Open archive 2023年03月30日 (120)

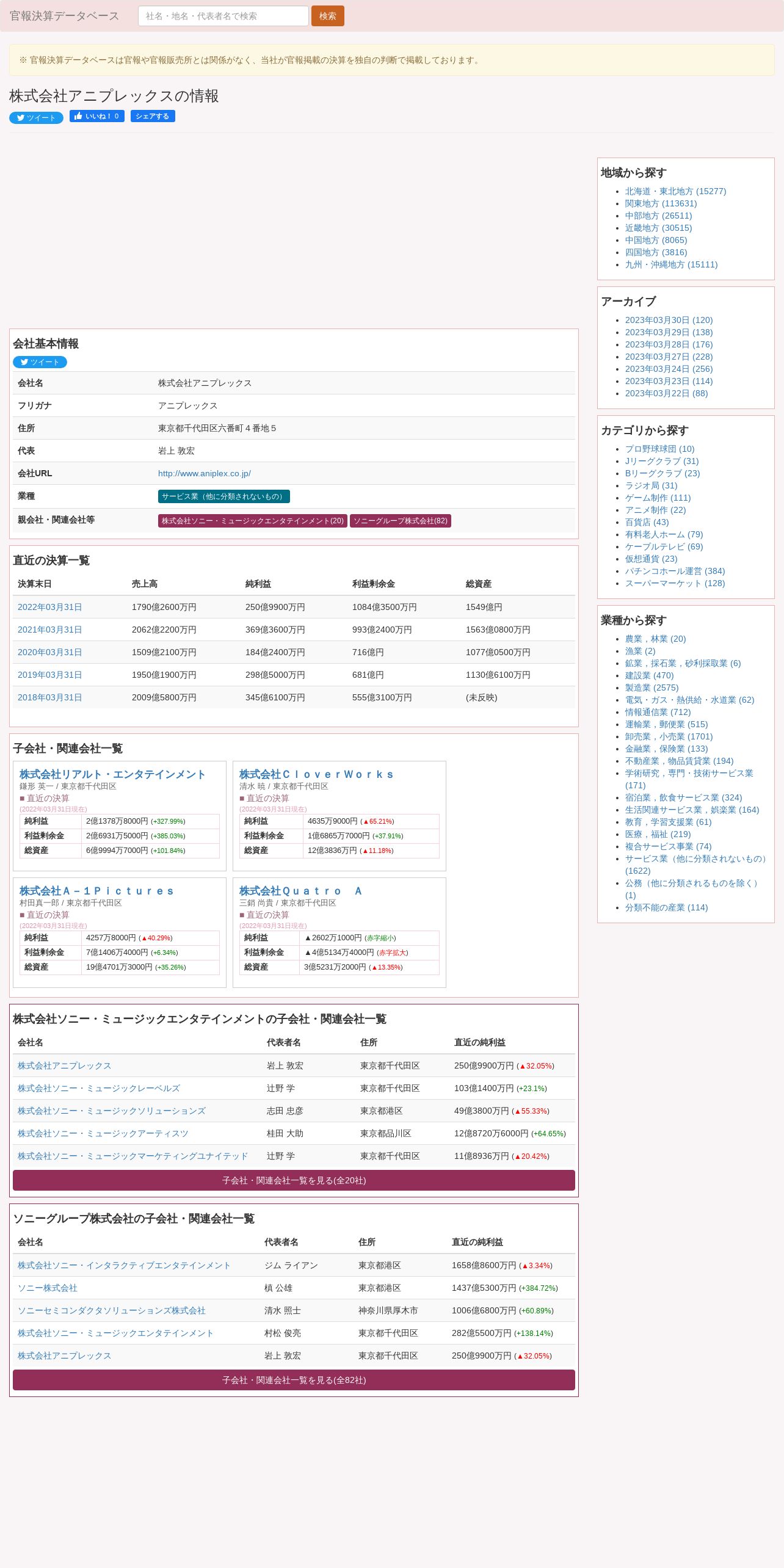pyautogui.click(x=669, y=320)
